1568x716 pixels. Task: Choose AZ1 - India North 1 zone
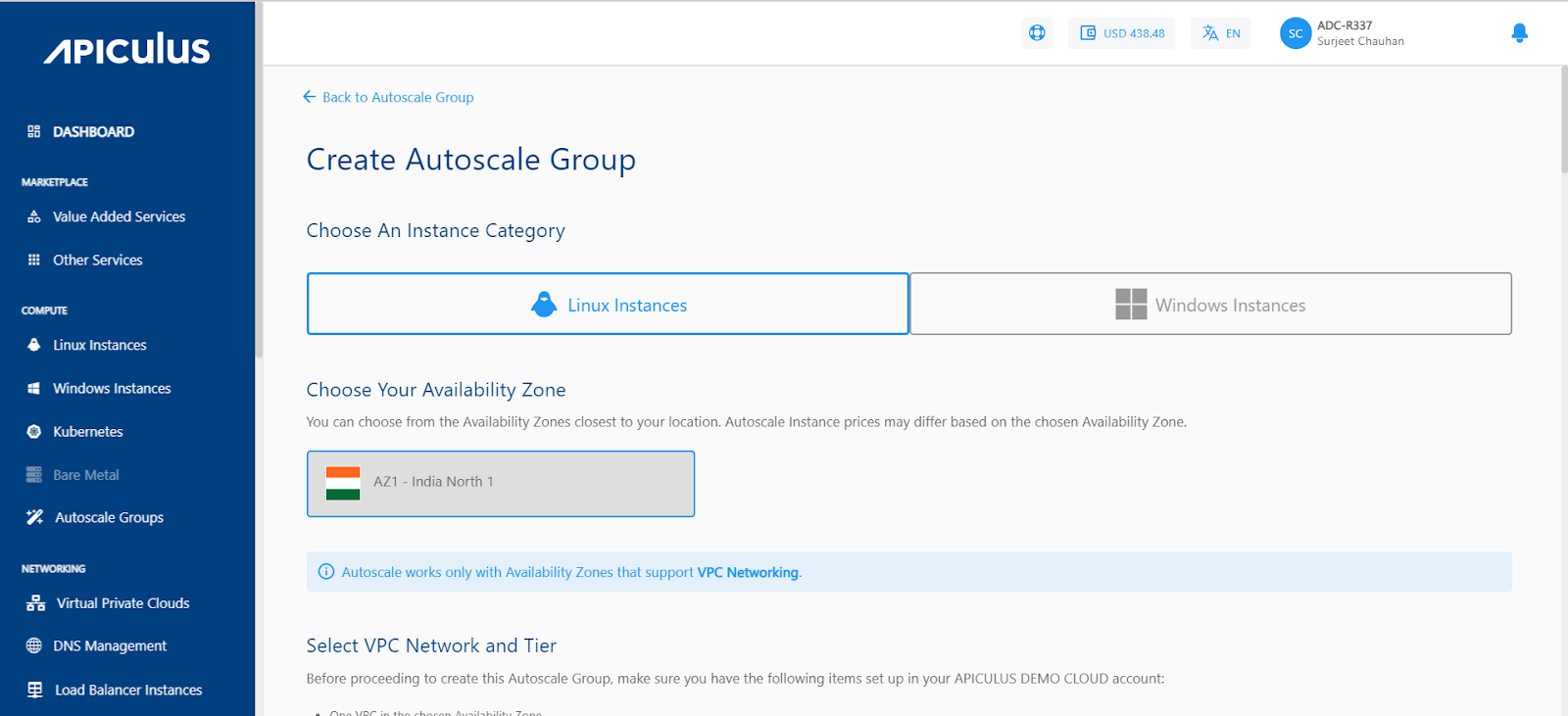[x=501, y=484]
